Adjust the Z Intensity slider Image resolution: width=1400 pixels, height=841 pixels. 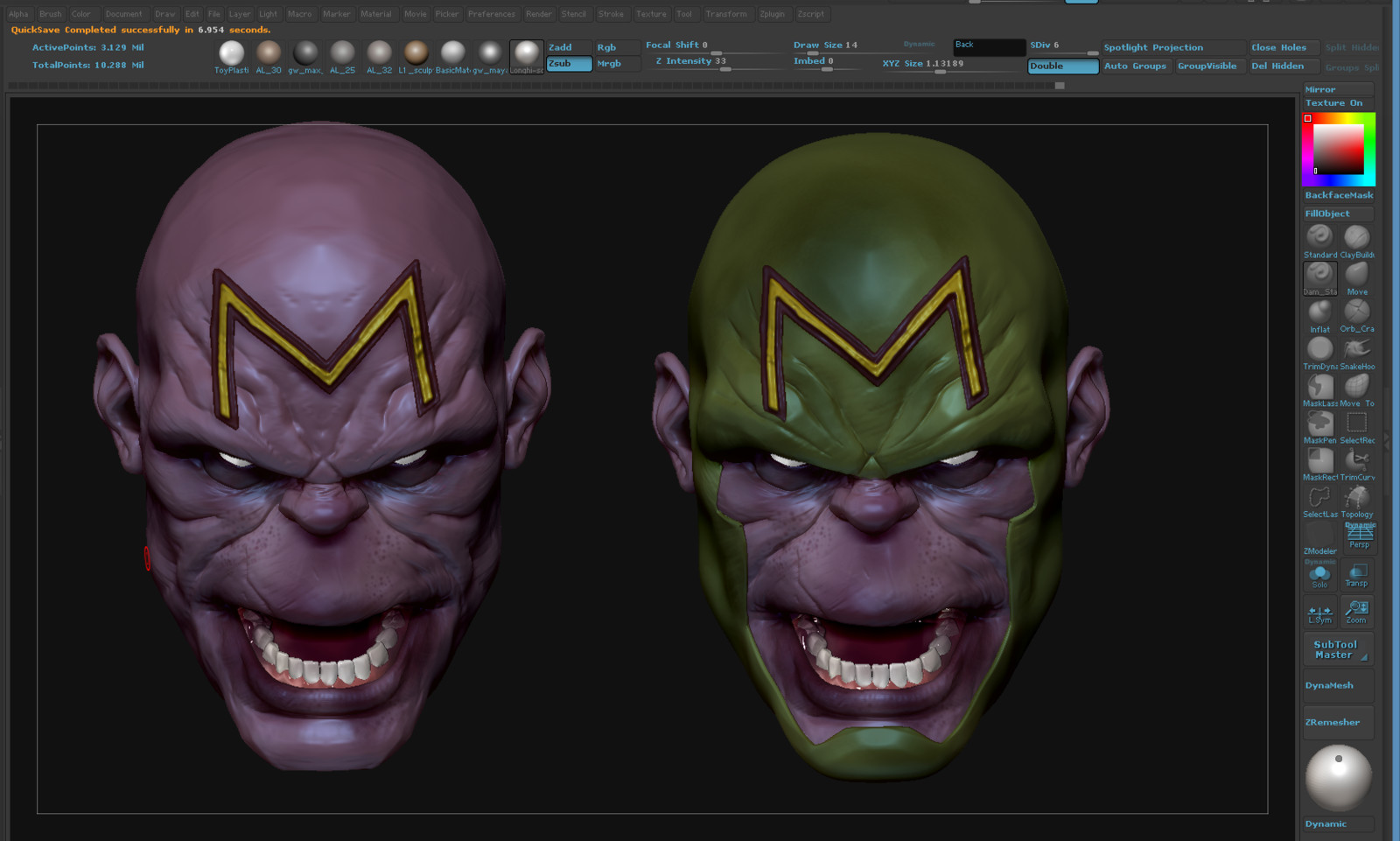tap(715, 63)
